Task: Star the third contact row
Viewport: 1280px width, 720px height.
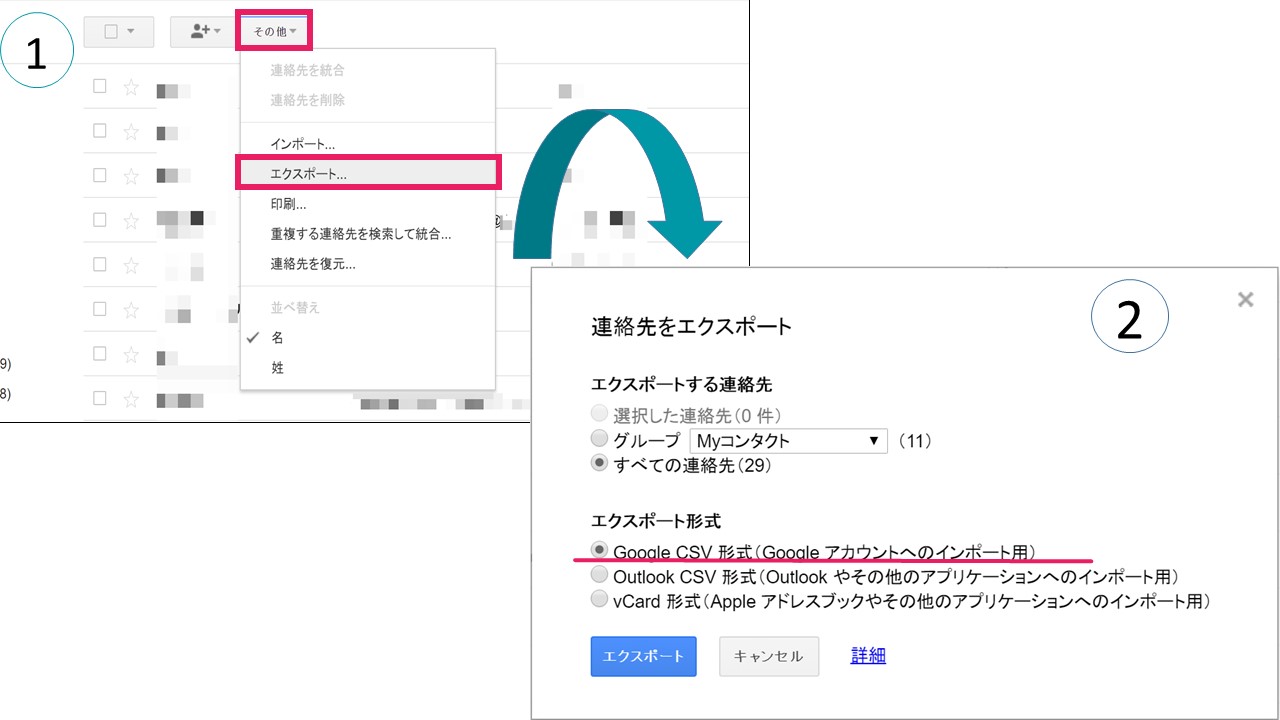Action: [130, 176]
